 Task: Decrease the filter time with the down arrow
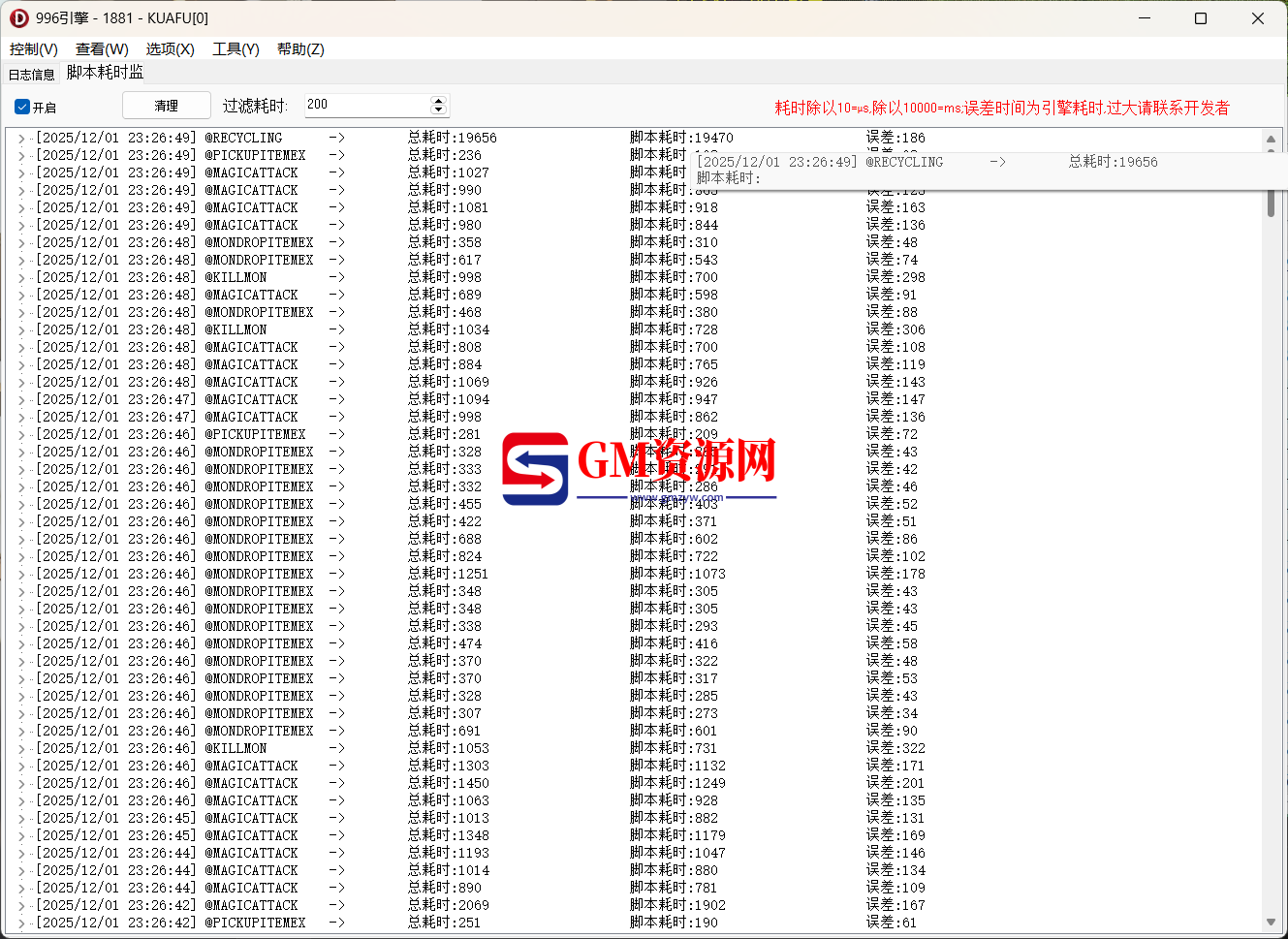[438, 110]
